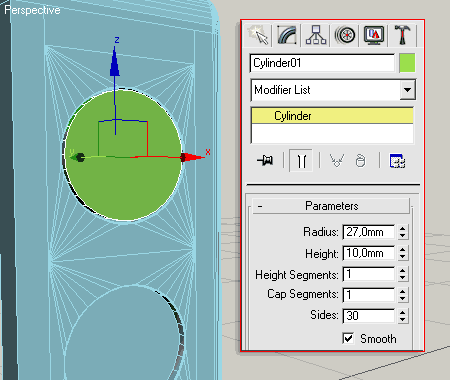Open the green object color swatch
This screenshot has width=450, height=380.
click(x=407, y=63)
